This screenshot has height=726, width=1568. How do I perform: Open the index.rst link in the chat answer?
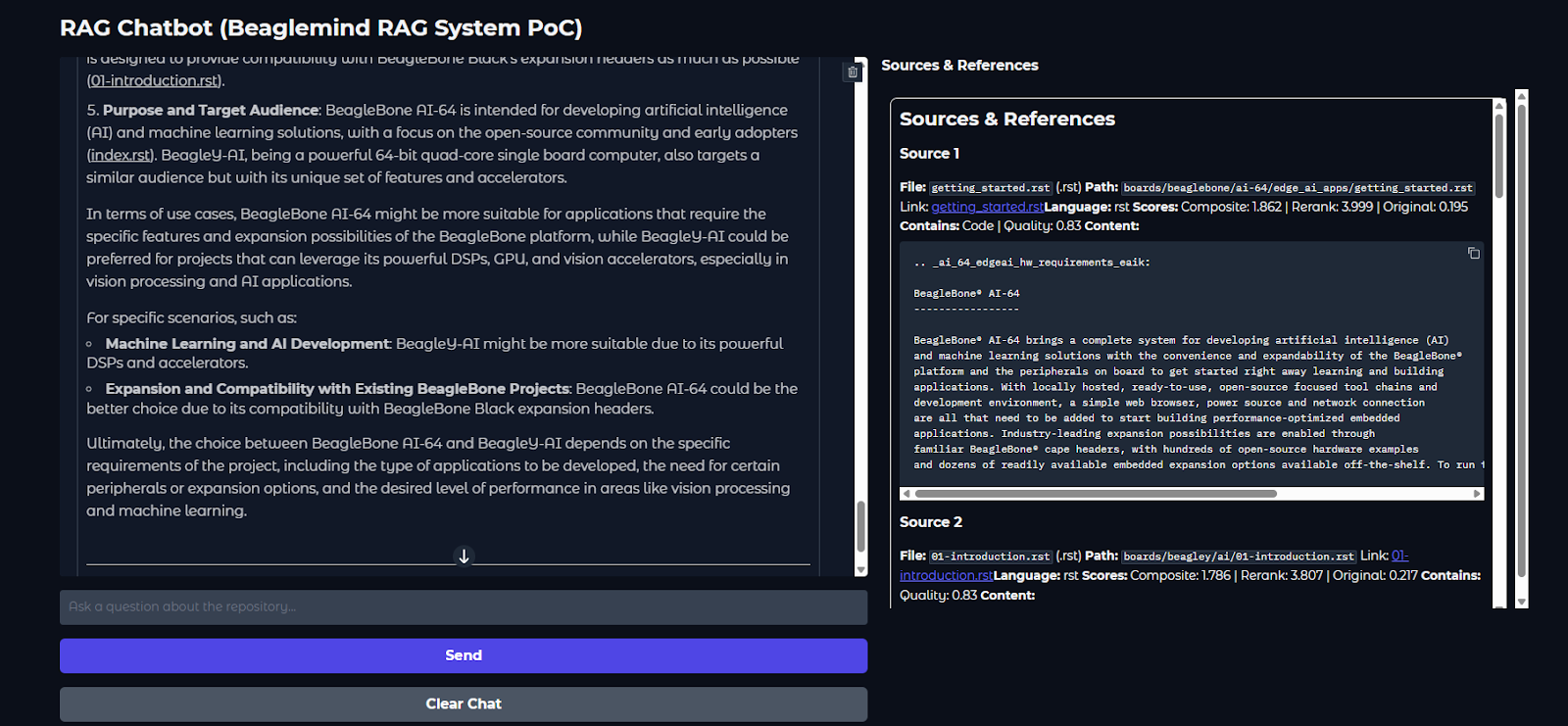[121, 155]
